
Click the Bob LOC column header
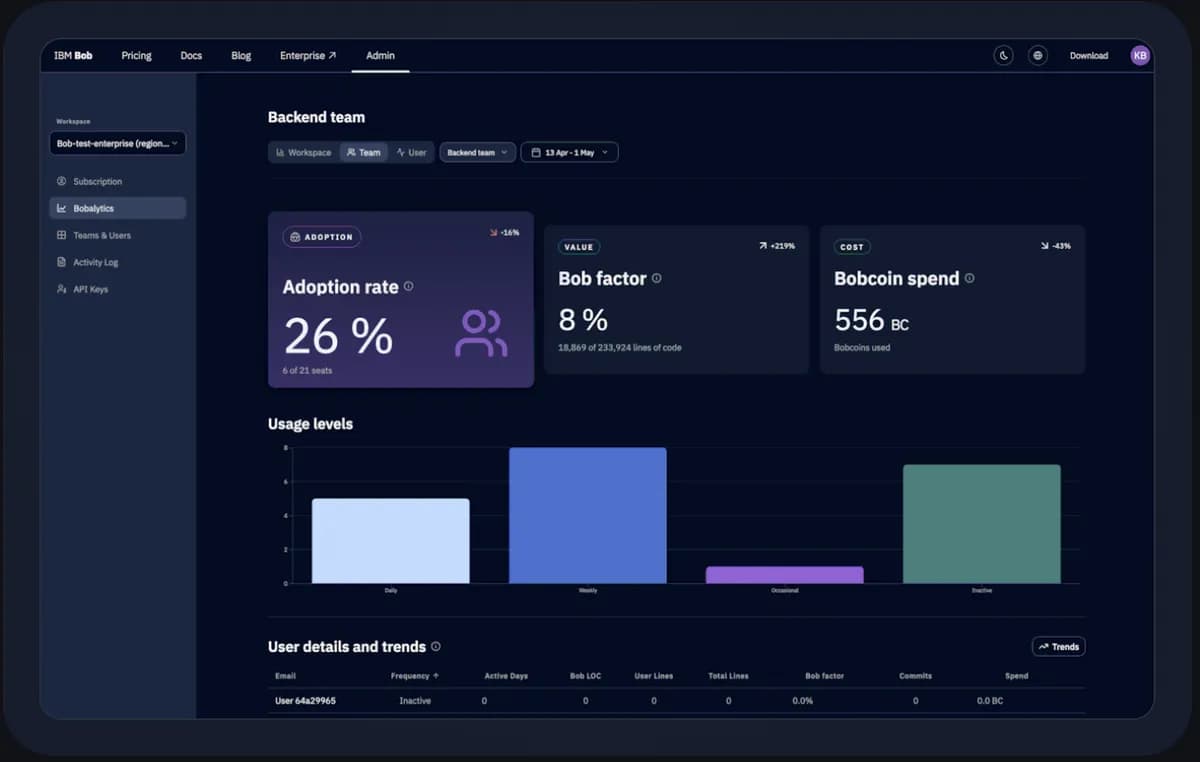click(x=585, y=676)
